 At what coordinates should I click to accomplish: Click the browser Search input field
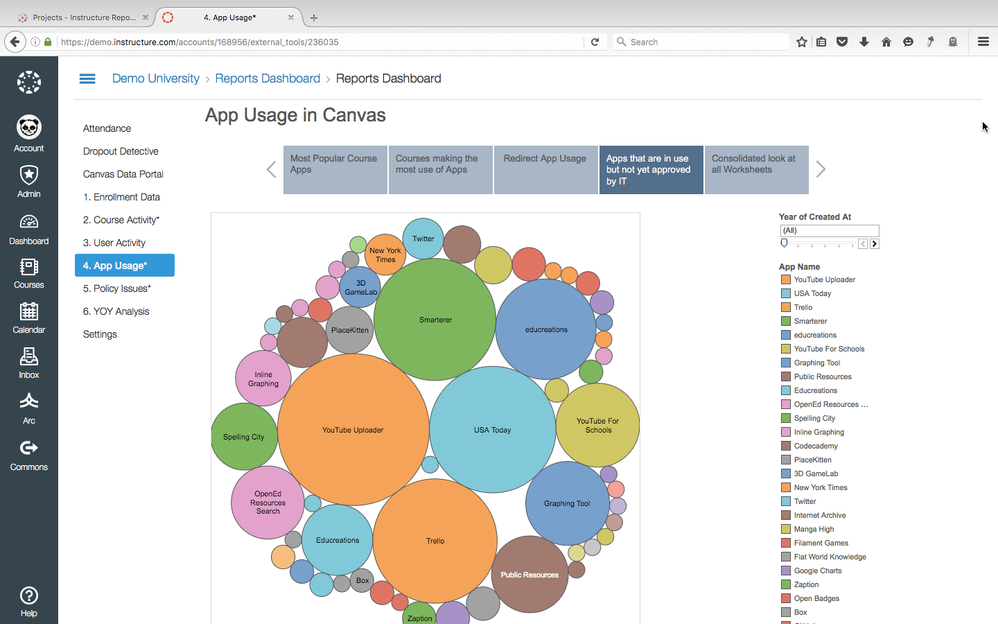700,42
